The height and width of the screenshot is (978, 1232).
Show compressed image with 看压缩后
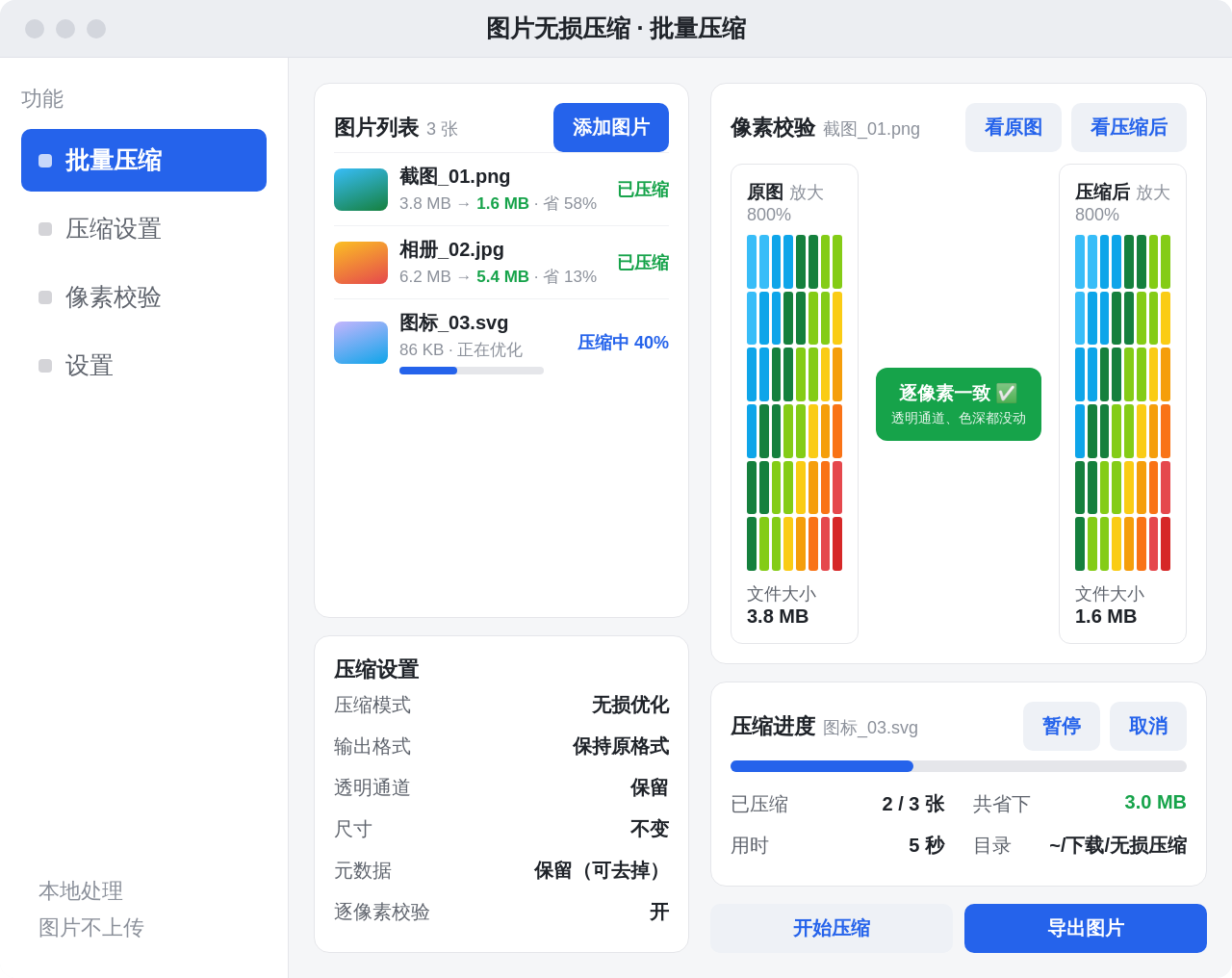point(1129,127)
